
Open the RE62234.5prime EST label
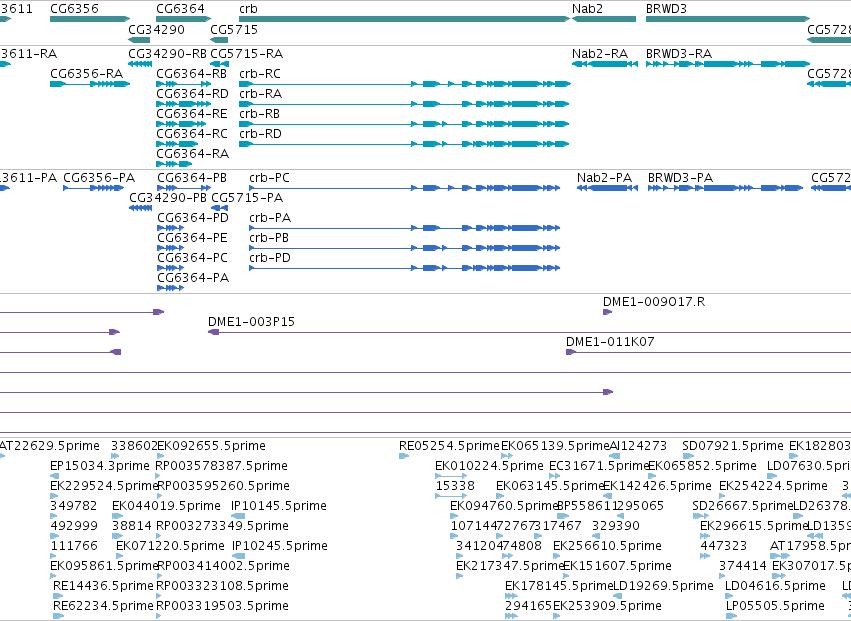point(103,605)
